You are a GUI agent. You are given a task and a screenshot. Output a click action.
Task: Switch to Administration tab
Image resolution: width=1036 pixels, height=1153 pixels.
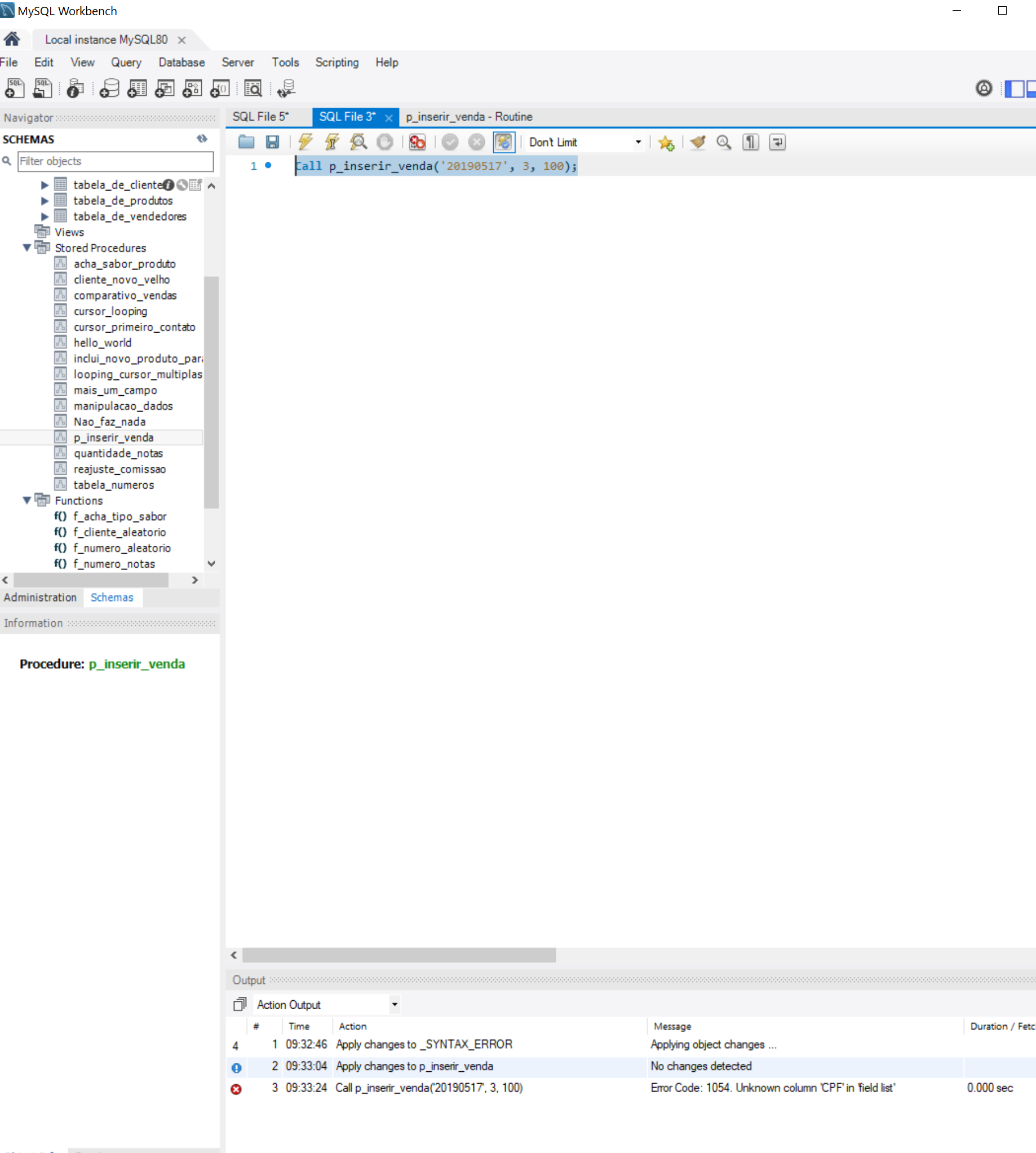coord(40,597)
